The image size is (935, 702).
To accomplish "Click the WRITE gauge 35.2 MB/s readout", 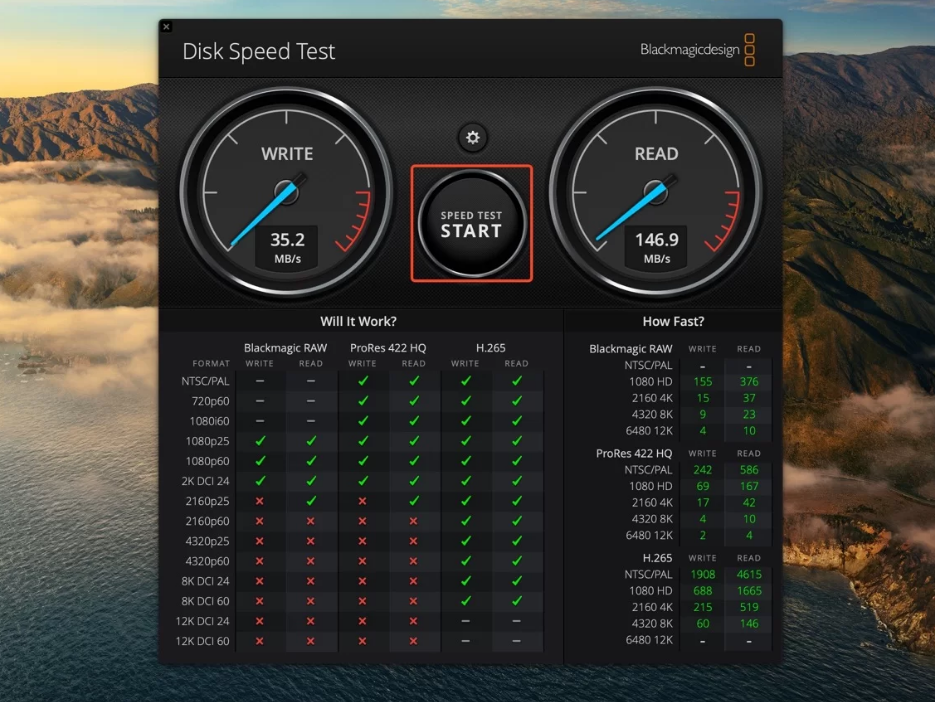I will pyautogui.click(x=287, y=246).
